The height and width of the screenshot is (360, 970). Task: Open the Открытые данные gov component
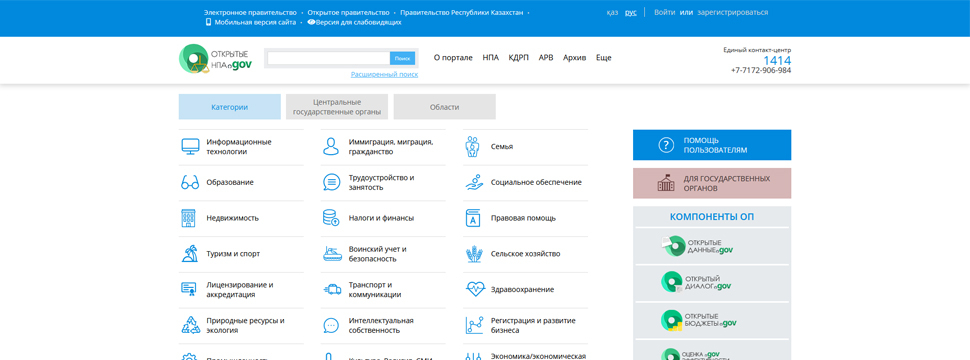[x=698, y=246]
